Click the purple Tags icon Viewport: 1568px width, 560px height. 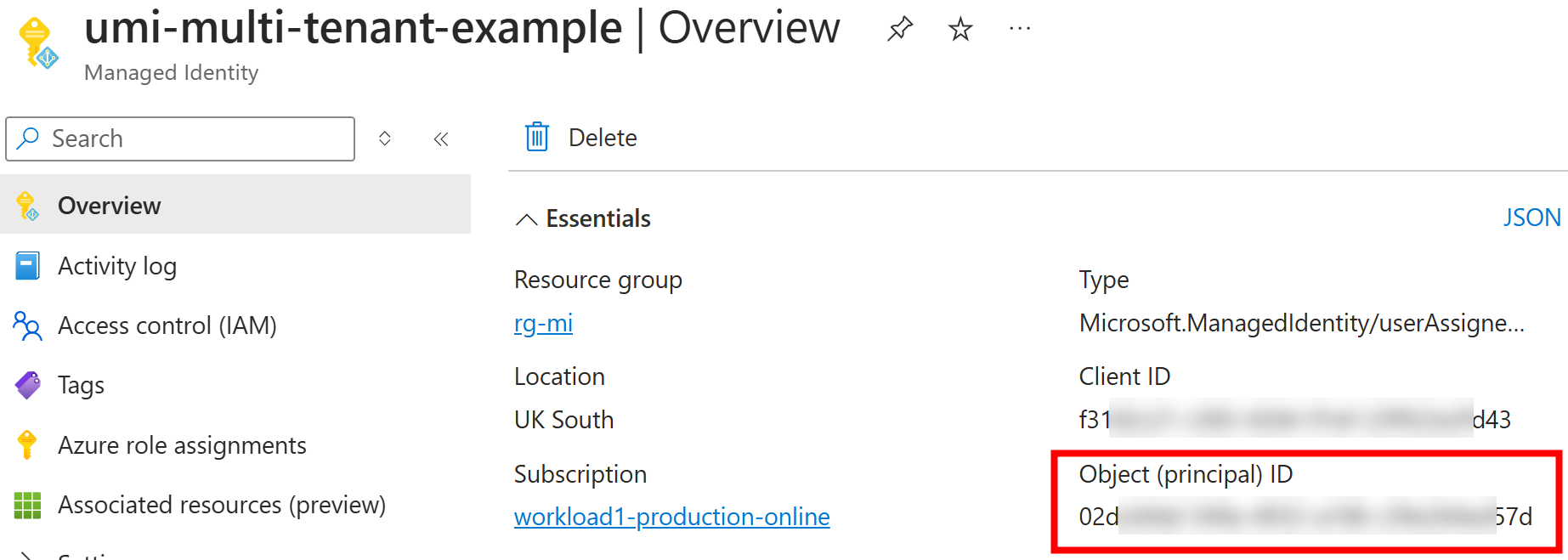27,385
